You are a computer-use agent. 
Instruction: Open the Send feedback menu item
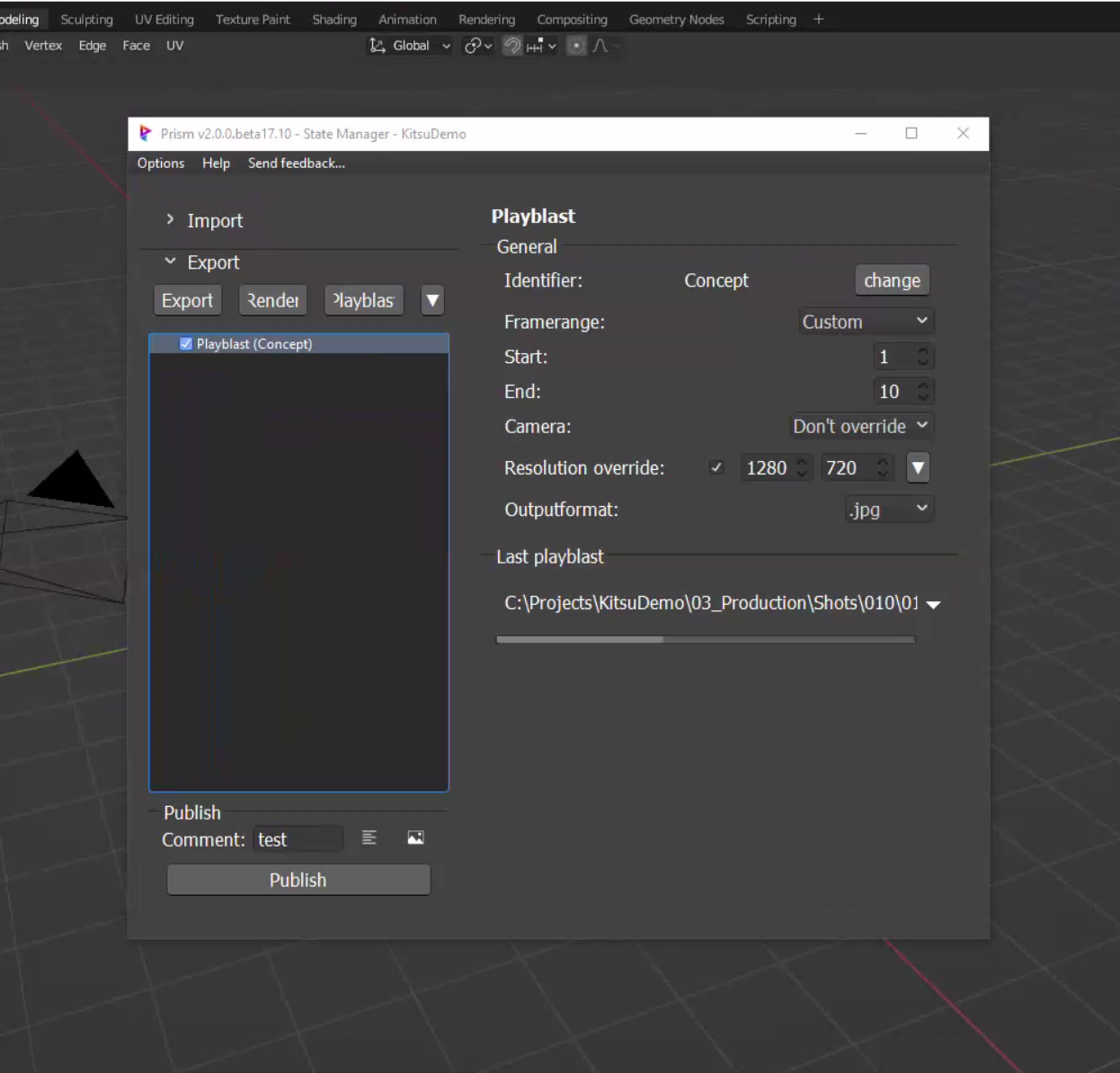click(x=297, y=163)
